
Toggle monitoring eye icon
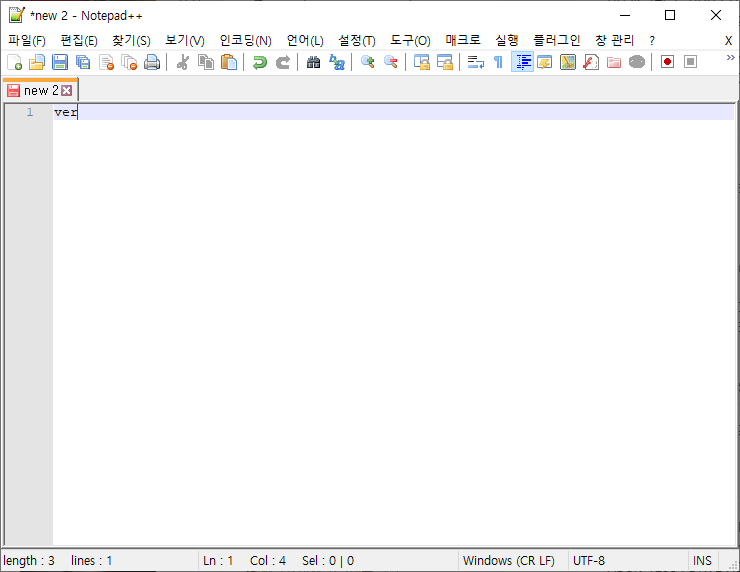637,62
